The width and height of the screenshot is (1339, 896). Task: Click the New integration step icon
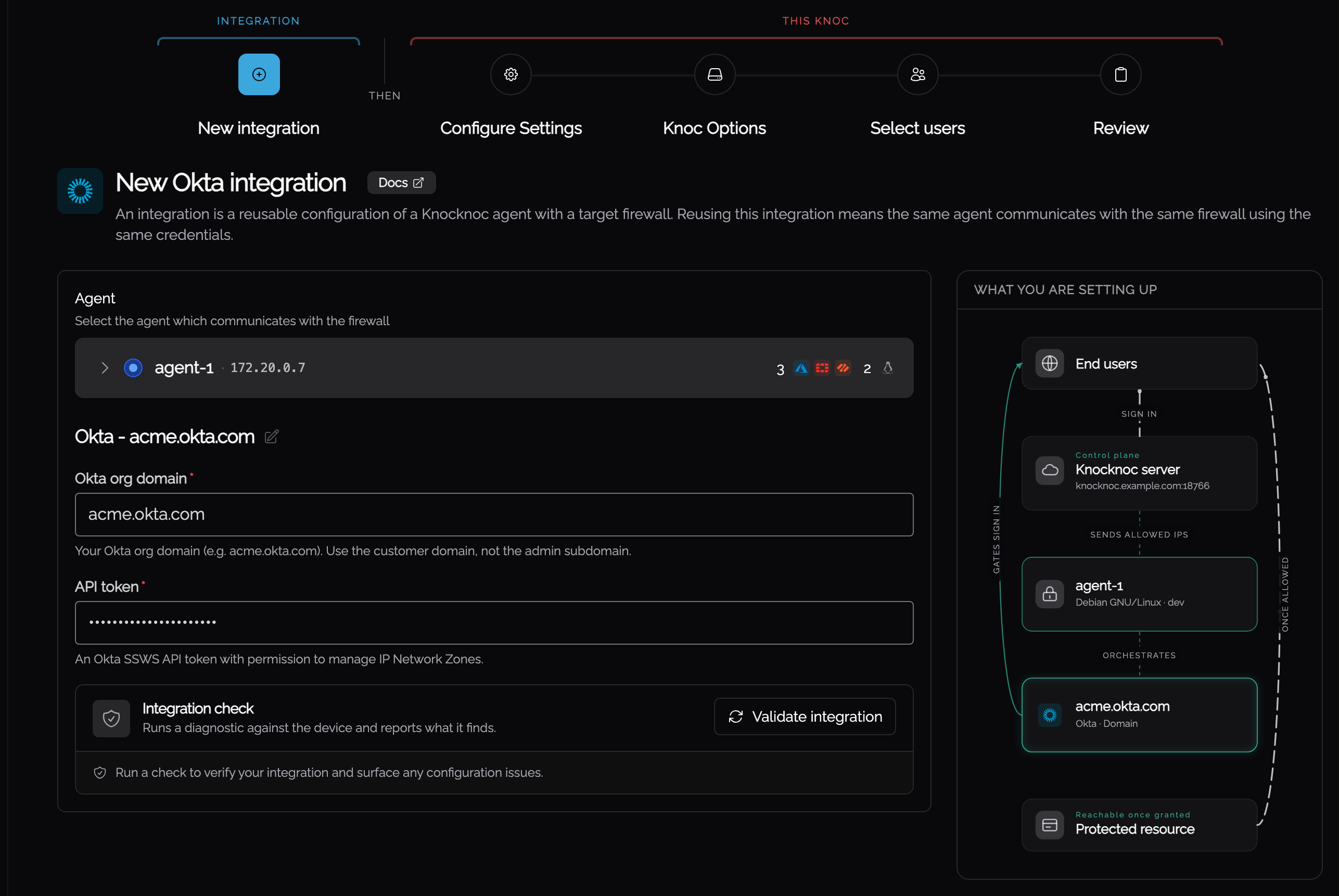[259, 74]
